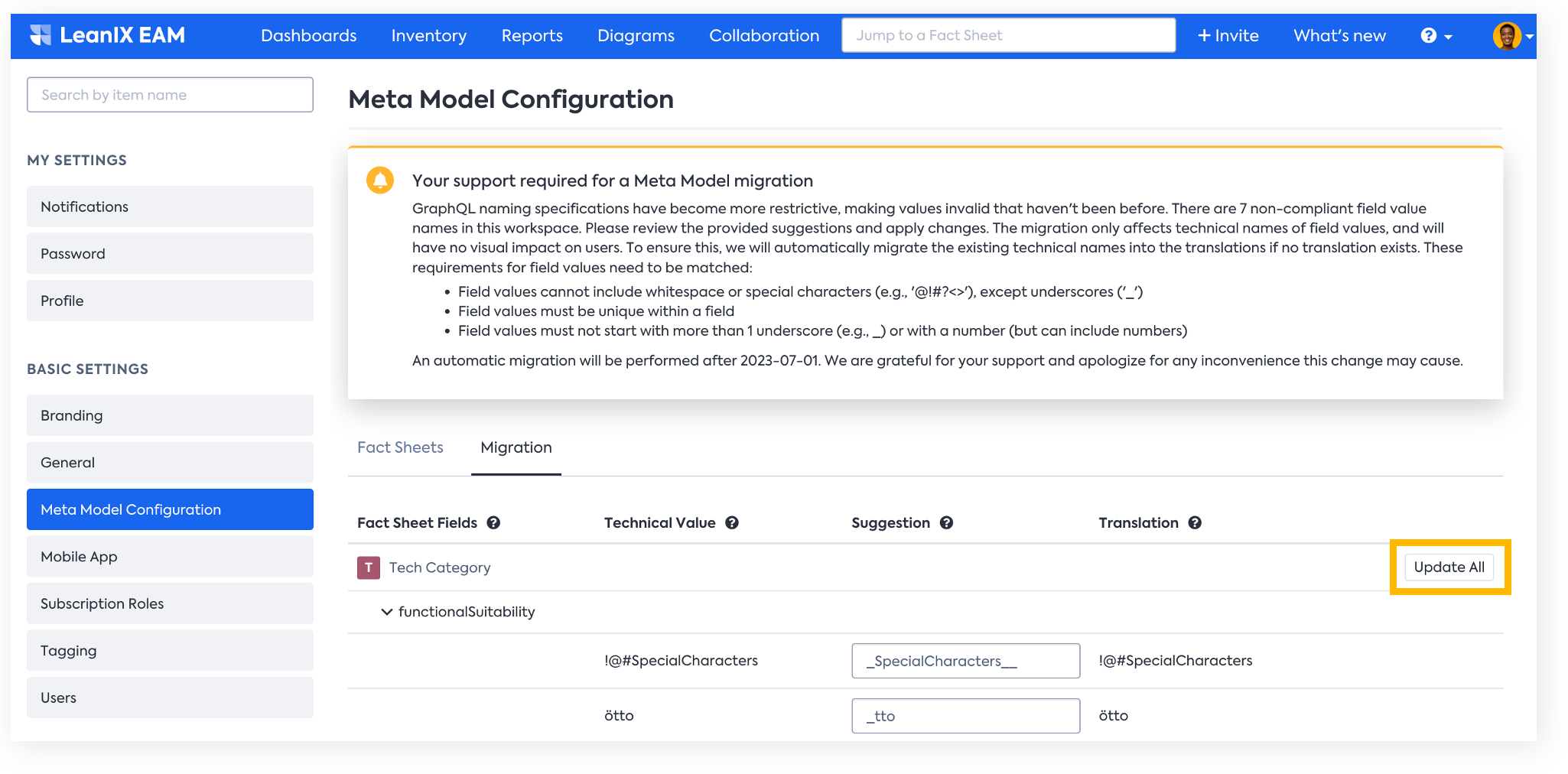The height and width of the screenshot is (774, 1568).
Task: Open Dashboards in top navigation
Action: pos(309,36)
